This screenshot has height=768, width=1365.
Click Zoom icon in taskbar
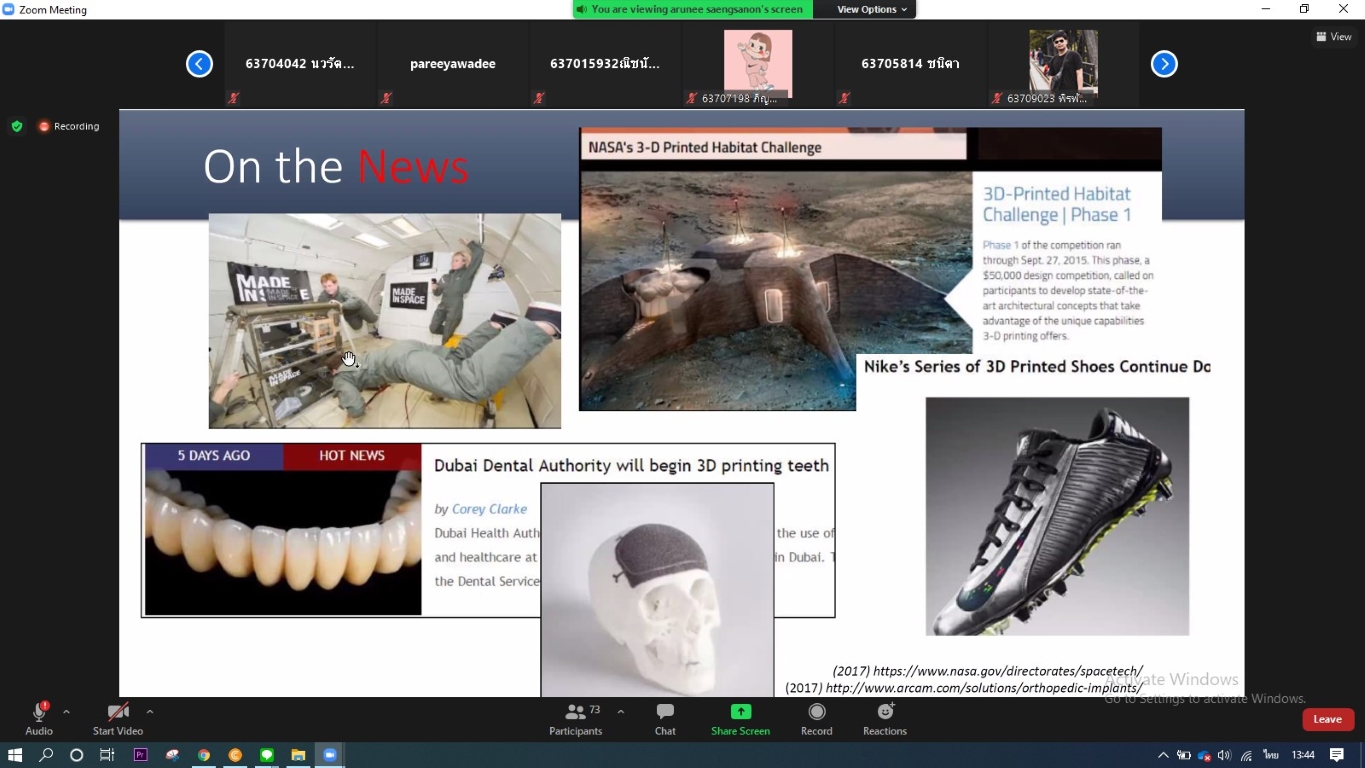[x=330, y=755]
